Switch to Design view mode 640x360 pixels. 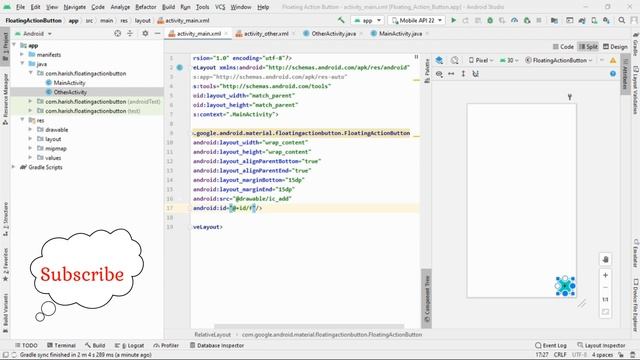(615, 47)
